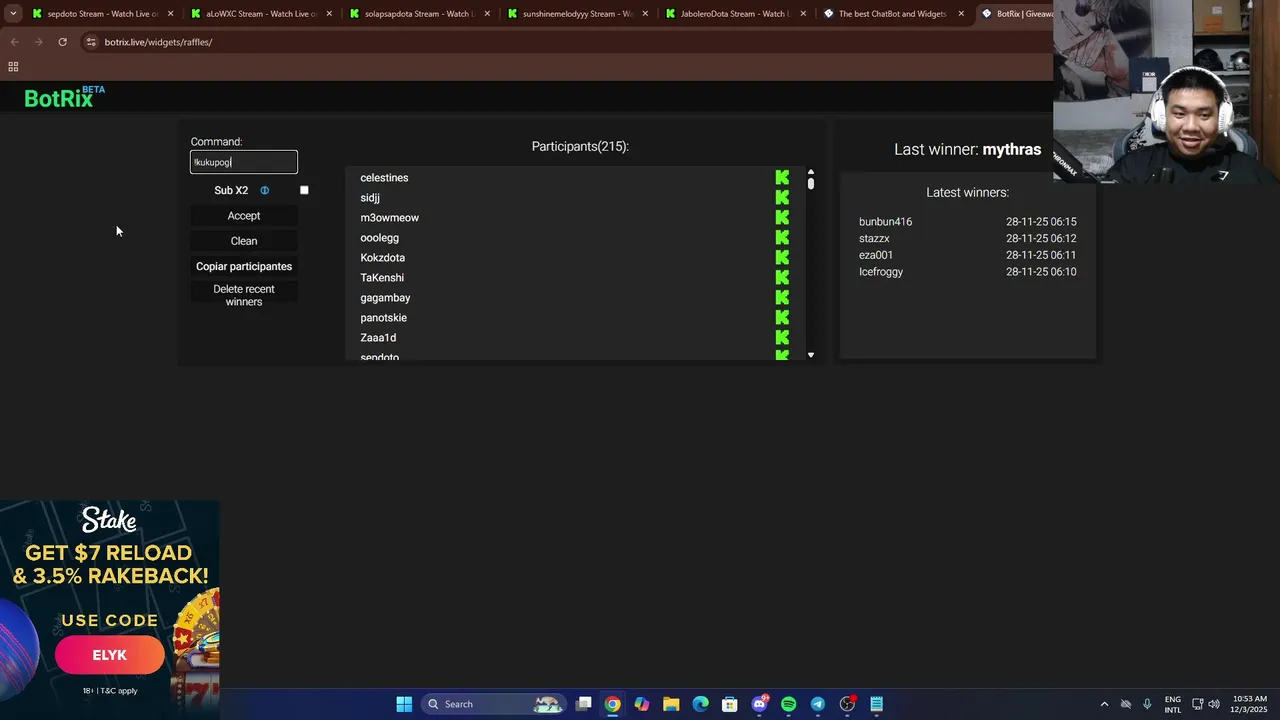
Task: Click the Kick icon next to ooolegg
Action: [782, 238]
